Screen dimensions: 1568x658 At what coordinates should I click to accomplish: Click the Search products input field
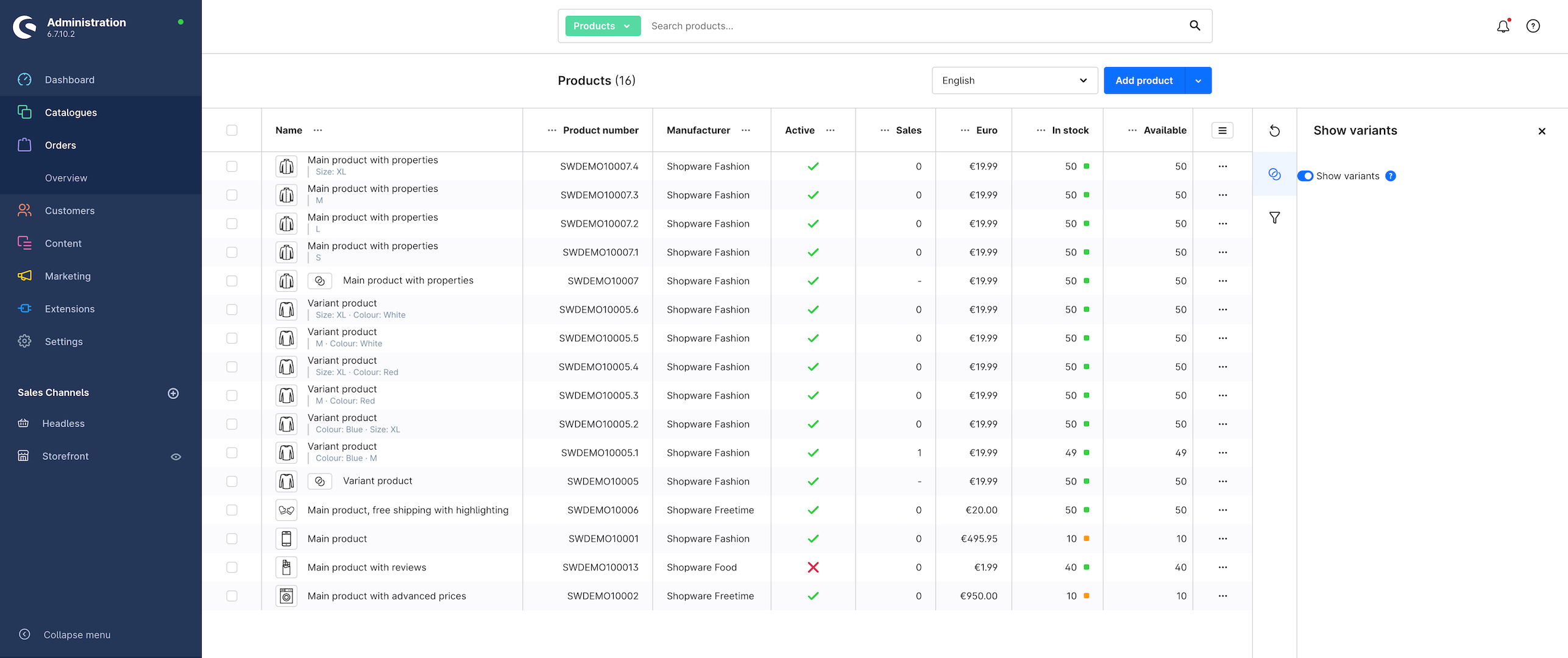[914, 26]
